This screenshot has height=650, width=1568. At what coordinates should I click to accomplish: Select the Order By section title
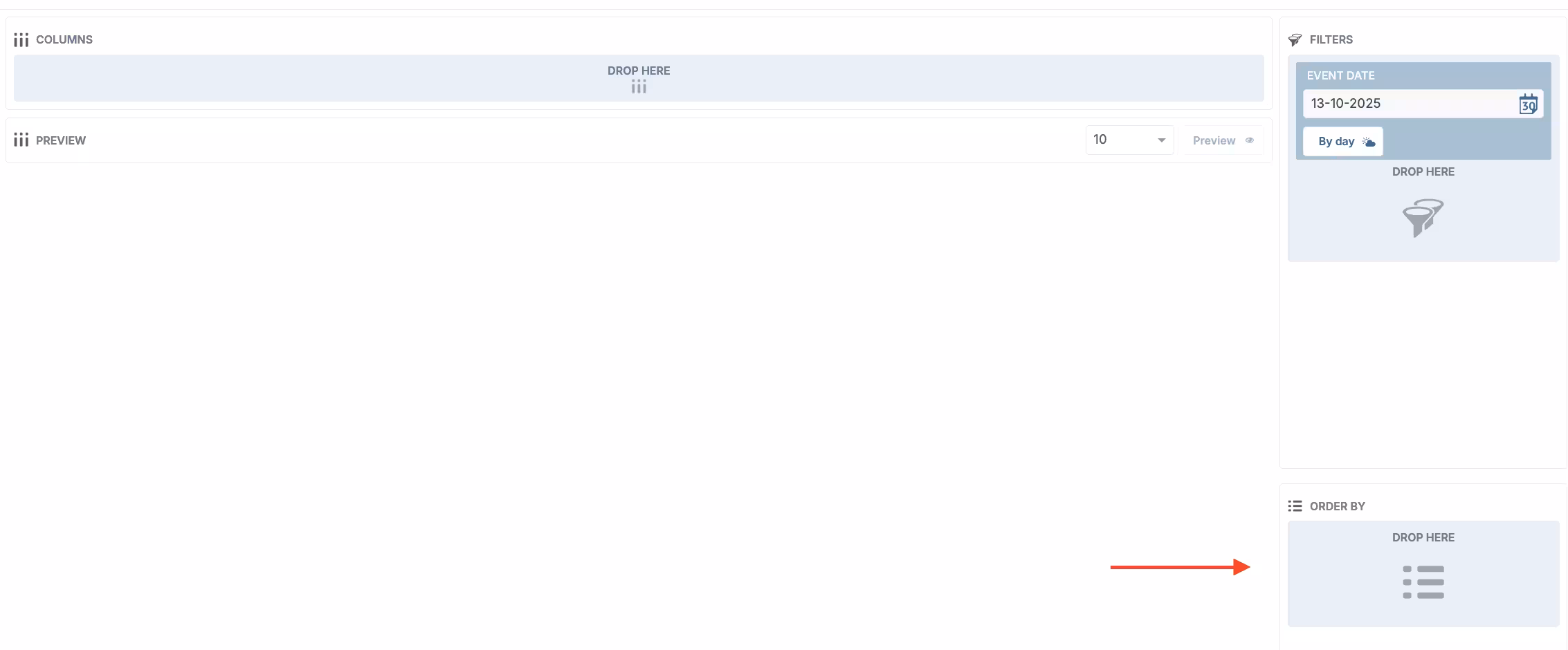[x=1337, y=506]
